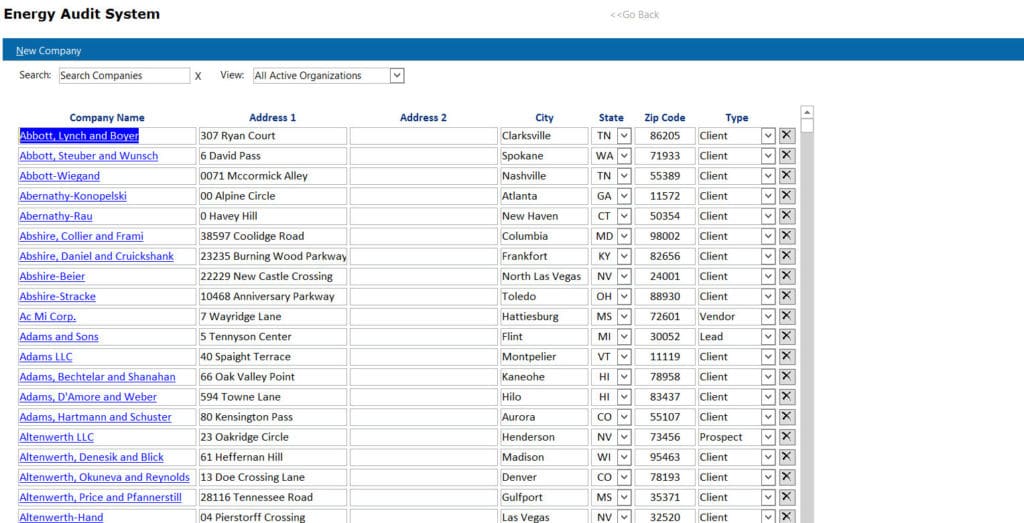Open State dropdown for Adams LLC
Screen dimensions: 1024x523
pos(624,357)
